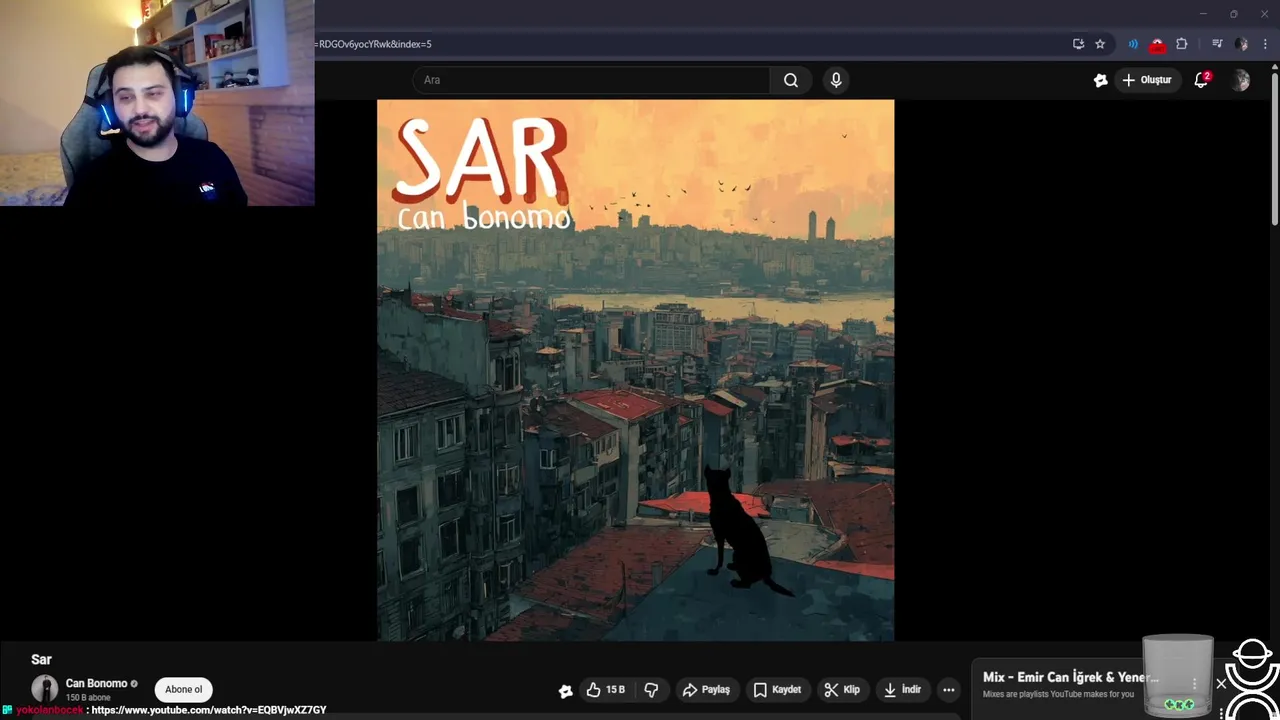Click the sparkle icon next to like button
This screenshot has width=1280, height=720.
[565, 690]
